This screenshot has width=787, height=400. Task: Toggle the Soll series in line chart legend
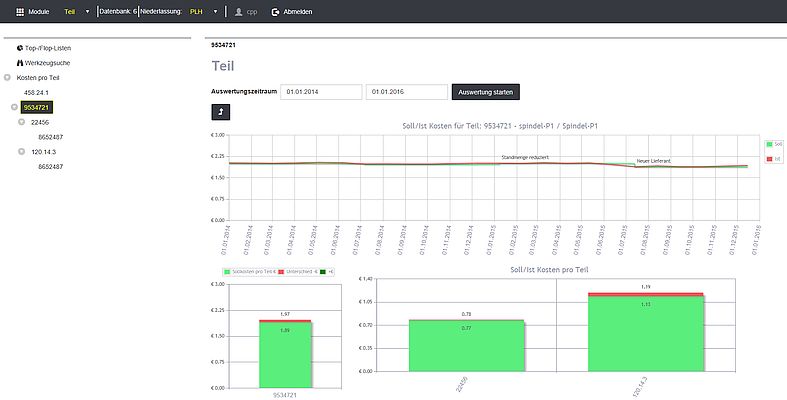(x=771, y=144)
